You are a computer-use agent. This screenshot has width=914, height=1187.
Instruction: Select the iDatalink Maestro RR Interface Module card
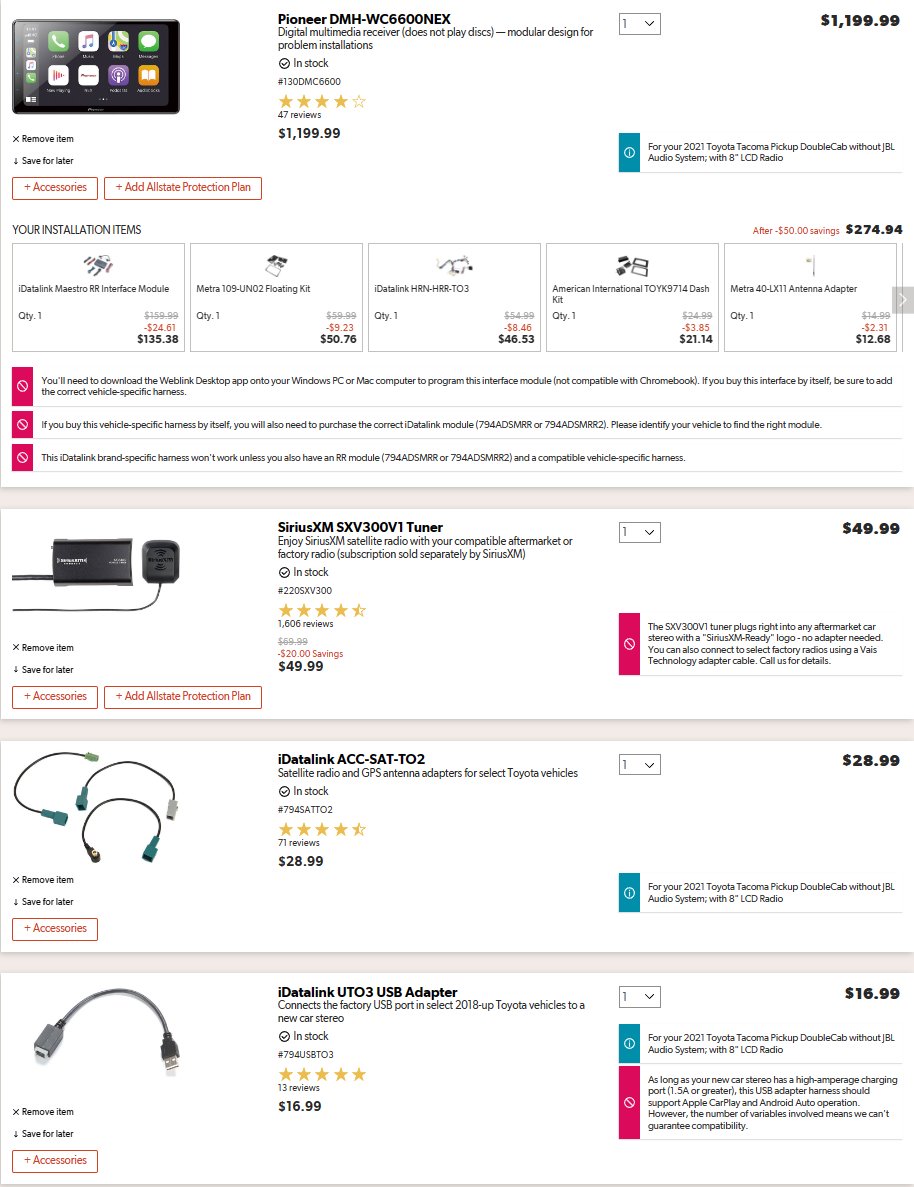(98, 298)
